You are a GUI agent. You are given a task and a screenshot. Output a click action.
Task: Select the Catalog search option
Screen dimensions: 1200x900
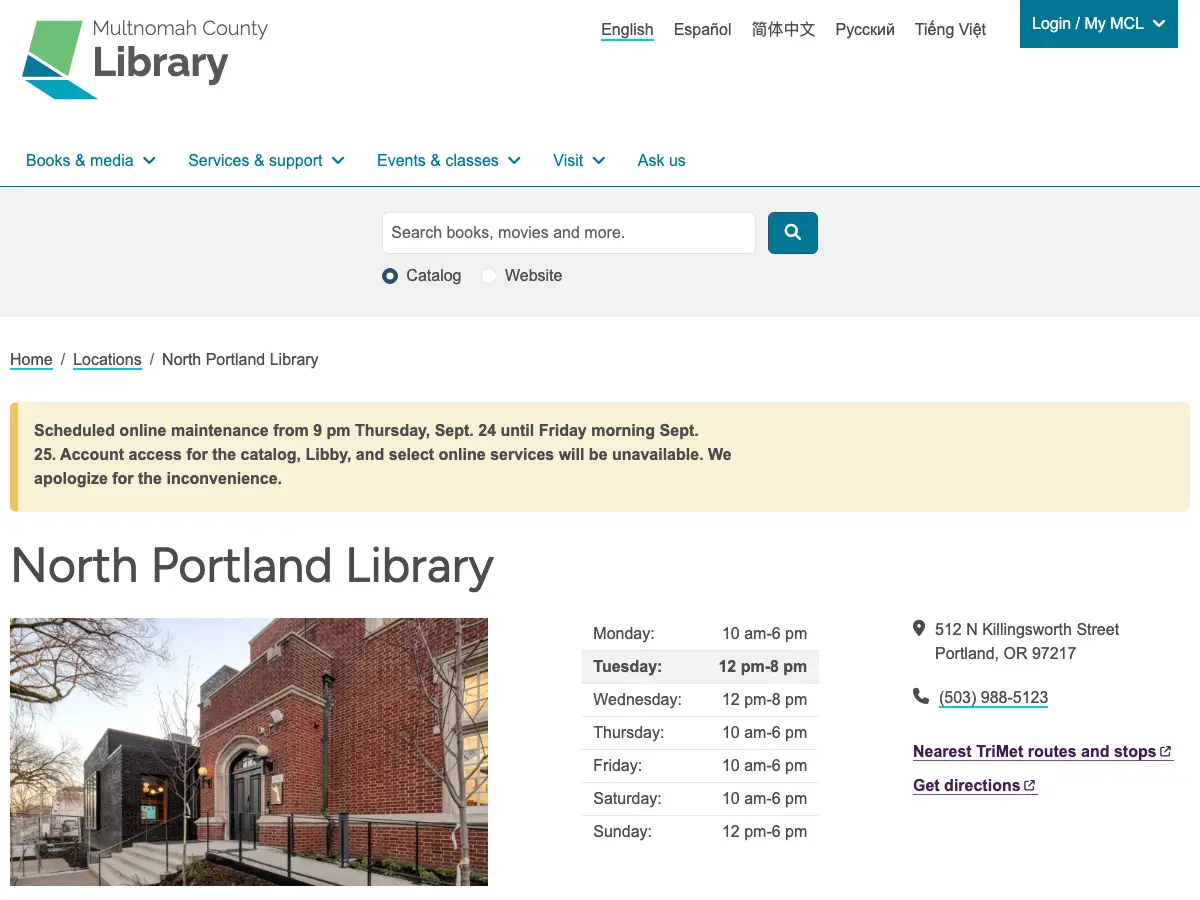point(390,276)
